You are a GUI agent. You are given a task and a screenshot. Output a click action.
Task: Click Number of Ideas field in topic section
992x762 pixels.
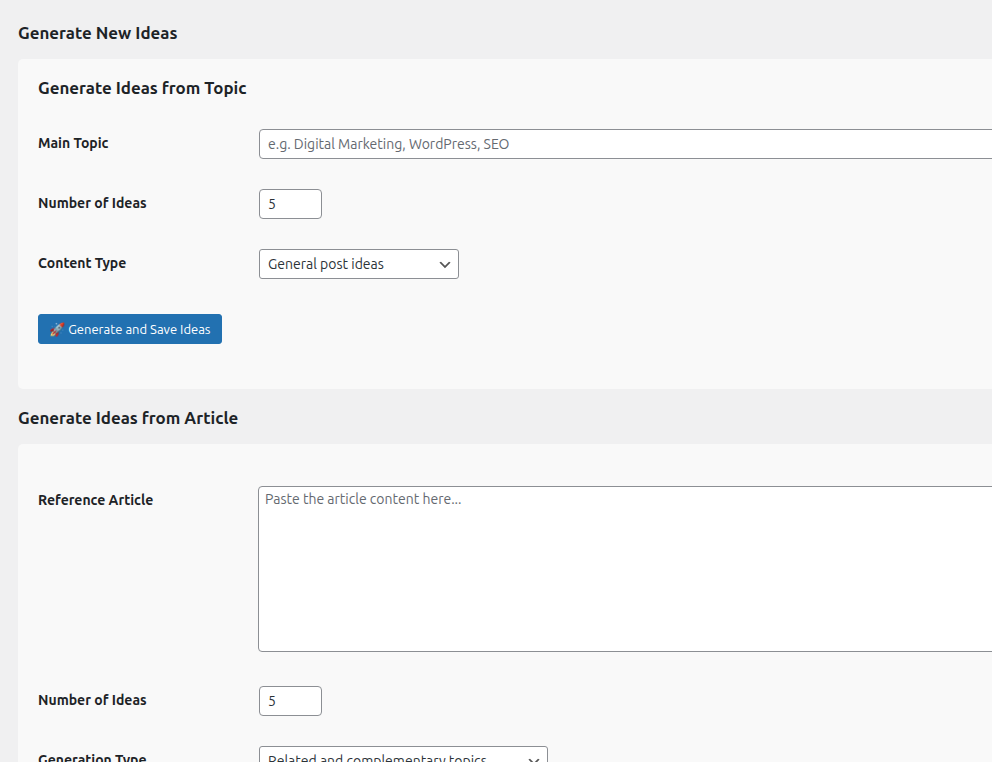(290, 204)
